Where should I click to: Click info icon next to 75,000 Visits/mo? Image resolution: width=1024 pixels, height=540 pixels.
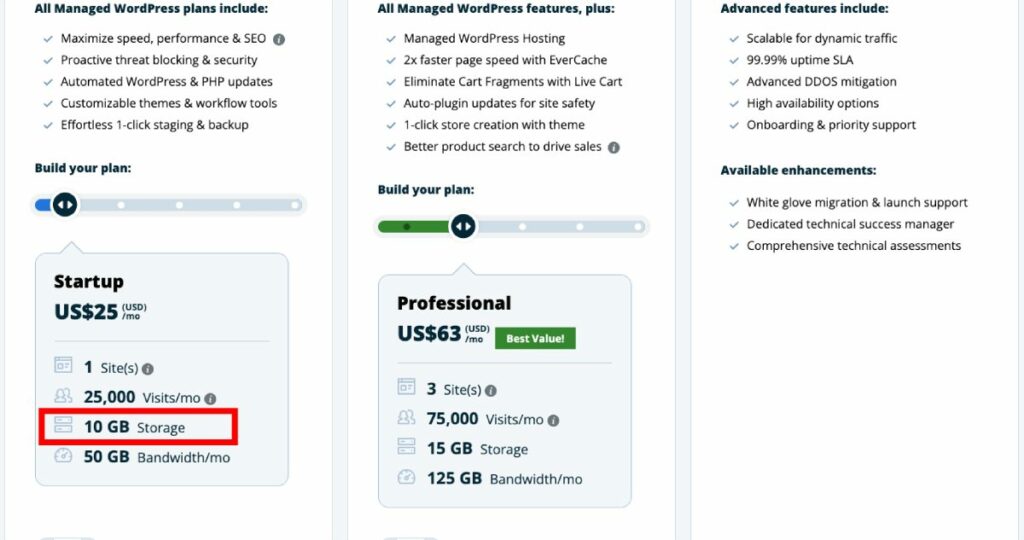point(553,420)
